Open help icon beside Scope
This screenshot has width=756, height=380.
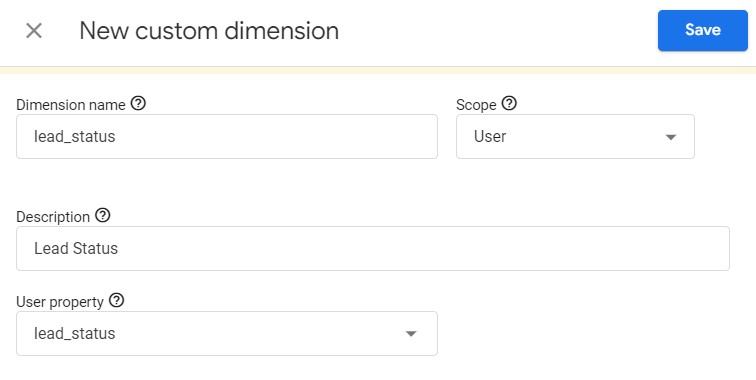click(x=509, y=103)
